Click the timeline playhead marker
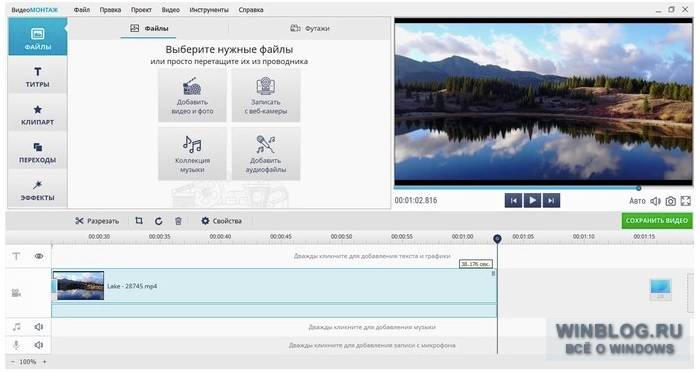The image size is (700, 372). point(497,239)
